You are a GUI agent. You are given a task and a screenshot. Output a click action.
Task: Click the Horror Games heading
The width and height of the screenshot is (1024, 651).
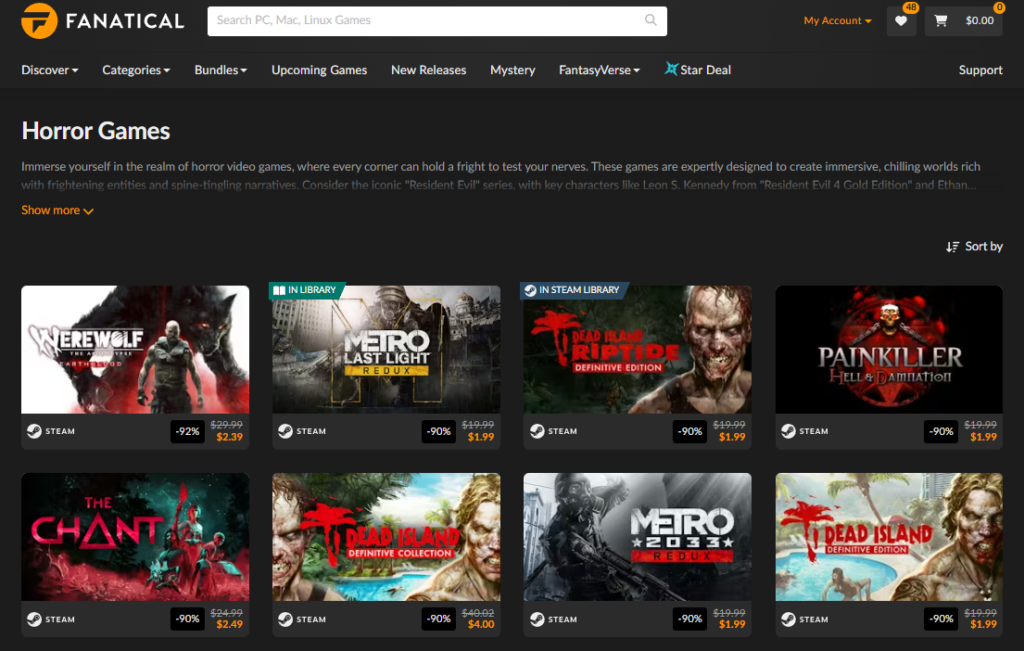(96, 131)
